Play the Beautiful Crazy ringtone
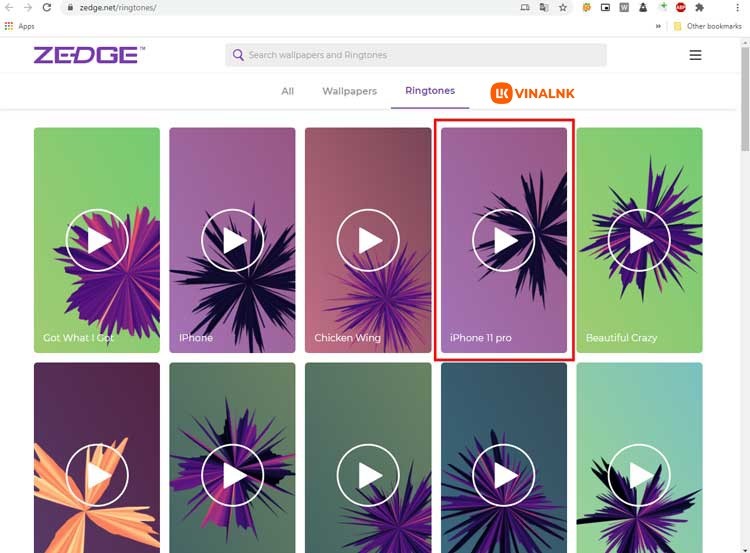Viewport: 750px width, 553px height. (x=639, y=240)
